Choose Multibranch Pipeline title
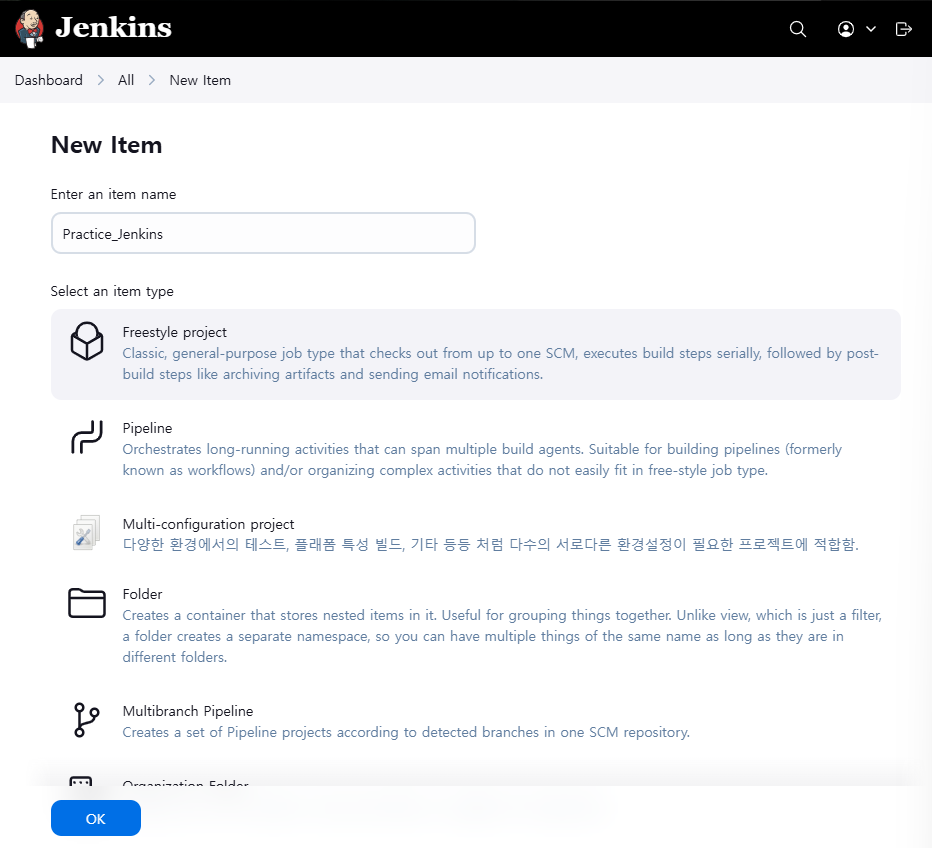932x848 pixels. point(188,711)
